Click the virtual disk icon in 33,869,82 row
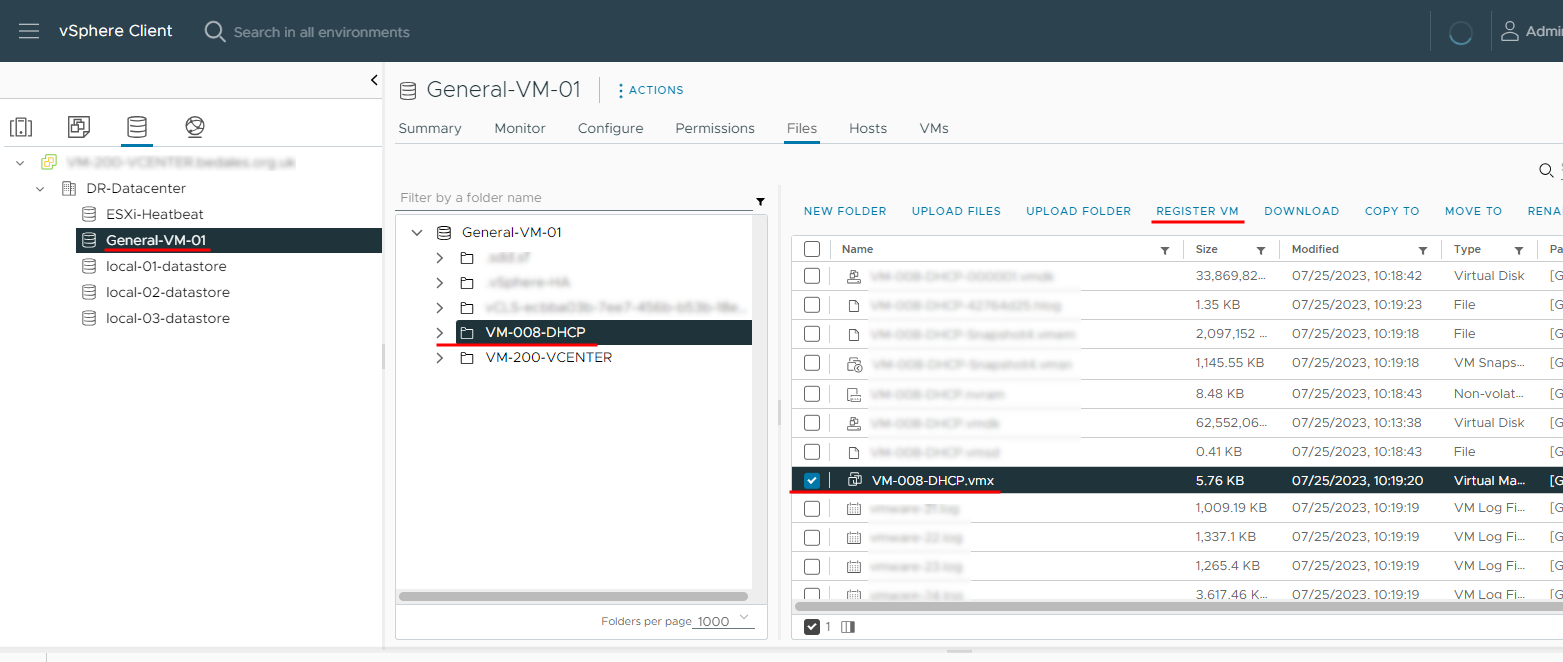 (x=854, y=276)
